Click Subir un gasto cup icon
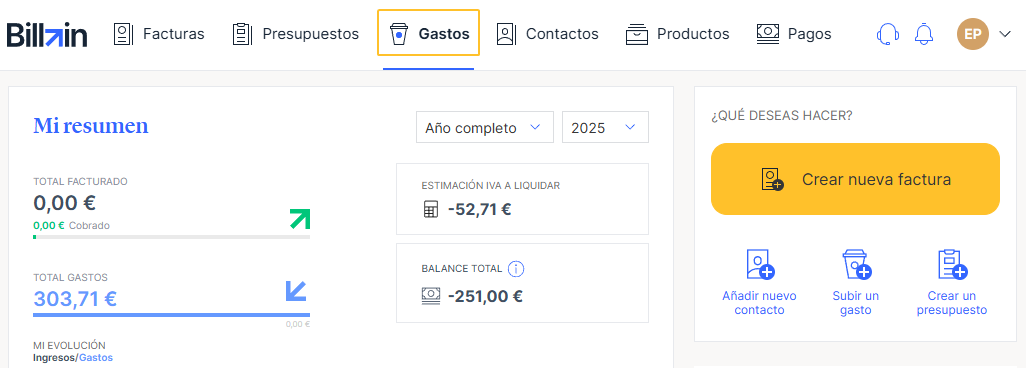1026x368 pixels. (x=856, y=264)
